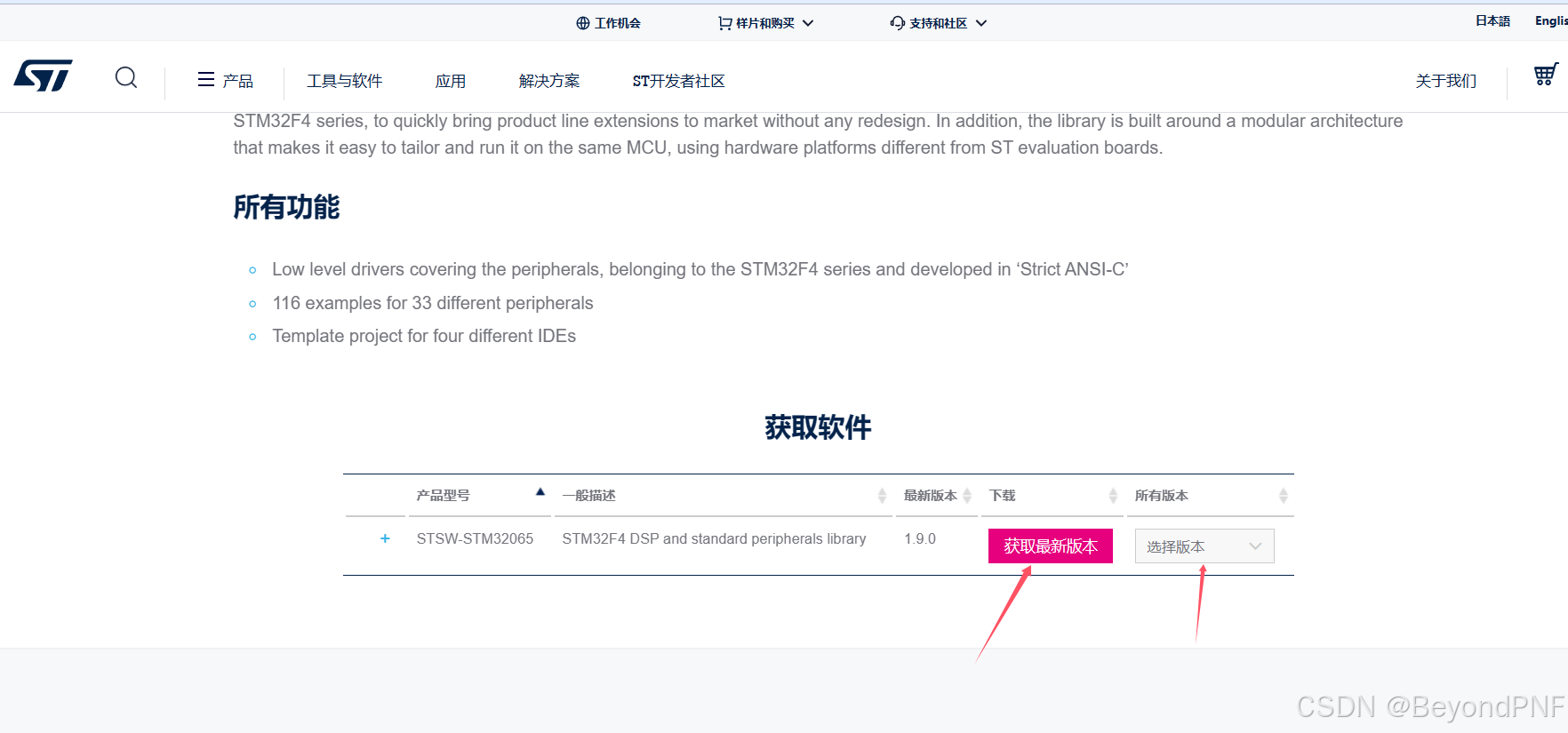Click the globe icon beside 工作机会
The height and width of the screenshot is (733, 1568).
(x=583, y=23)
